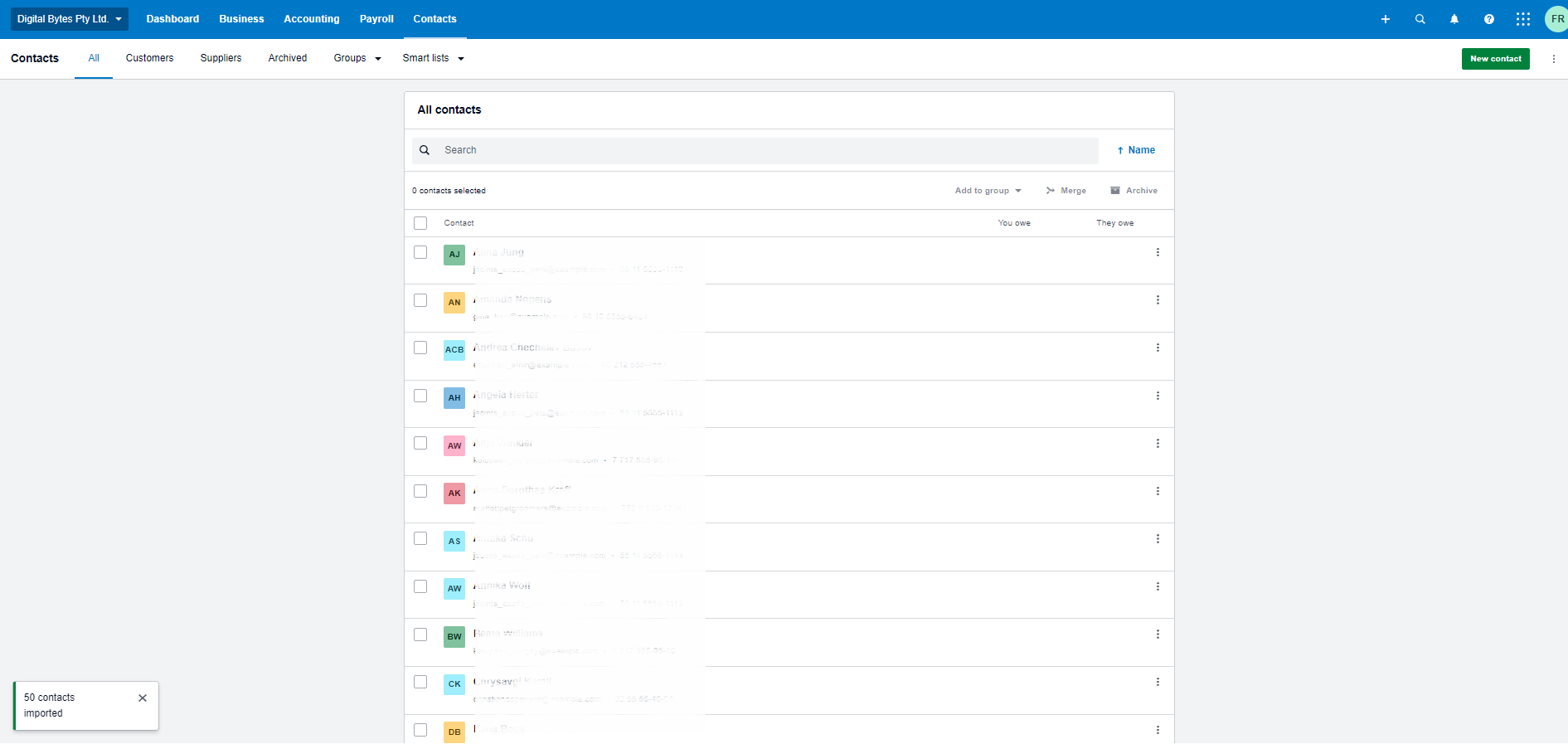1568x744 pixels.
Task: Select the AJ contact checkbox
Action: tap(420, 252)
